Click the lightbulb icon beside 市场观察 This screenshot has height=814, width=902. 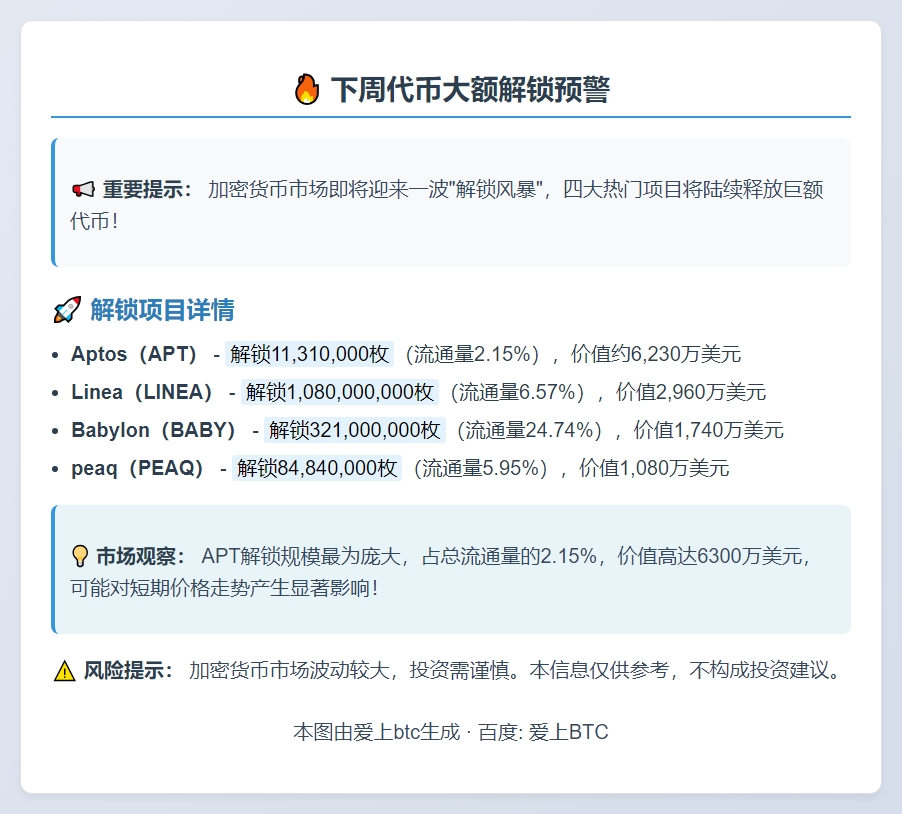click(x=81, y=556)
